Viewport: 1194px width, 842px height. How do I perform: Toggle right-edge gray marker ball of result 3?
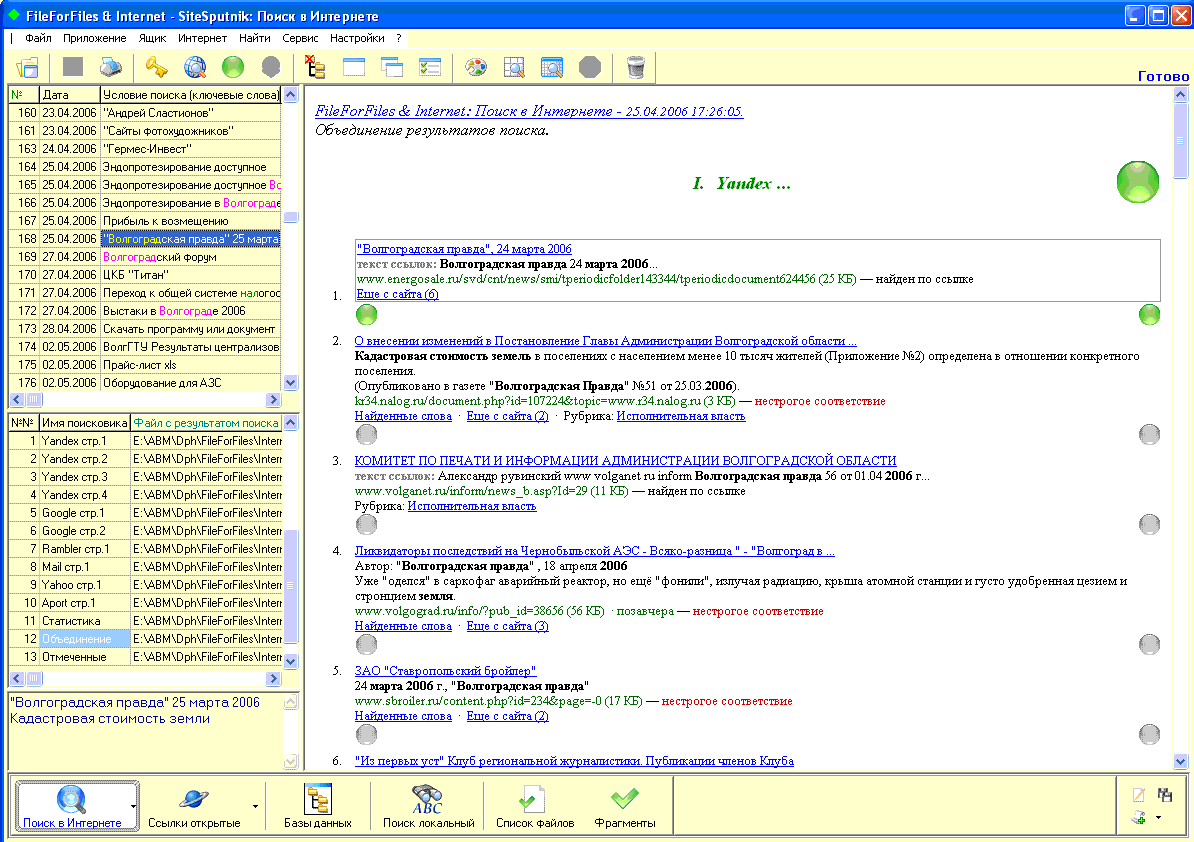point(1149,525)
